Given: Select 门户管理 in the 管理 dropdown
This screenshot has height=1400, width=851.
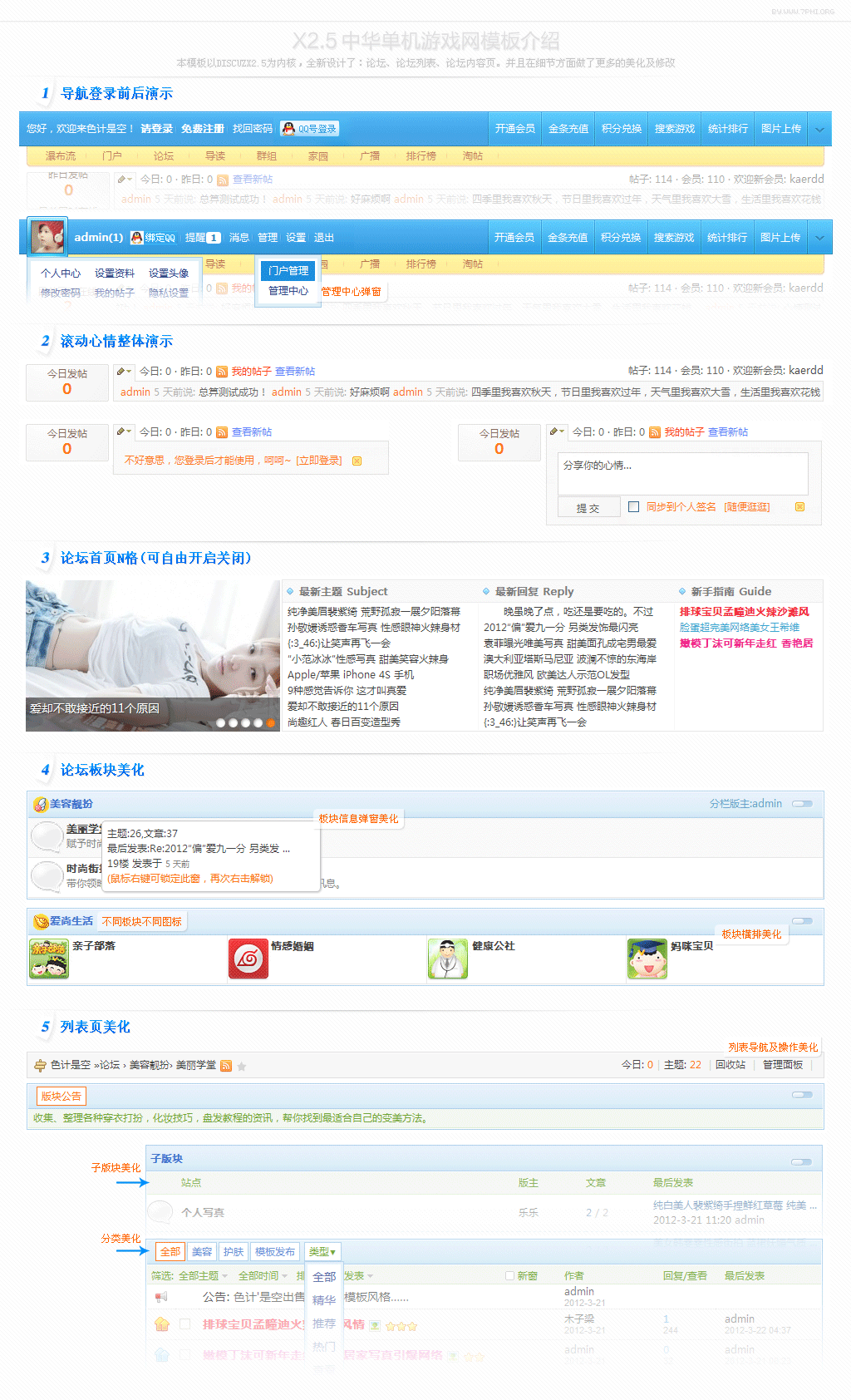Looking at the screenshot, I should coord(288,271).
